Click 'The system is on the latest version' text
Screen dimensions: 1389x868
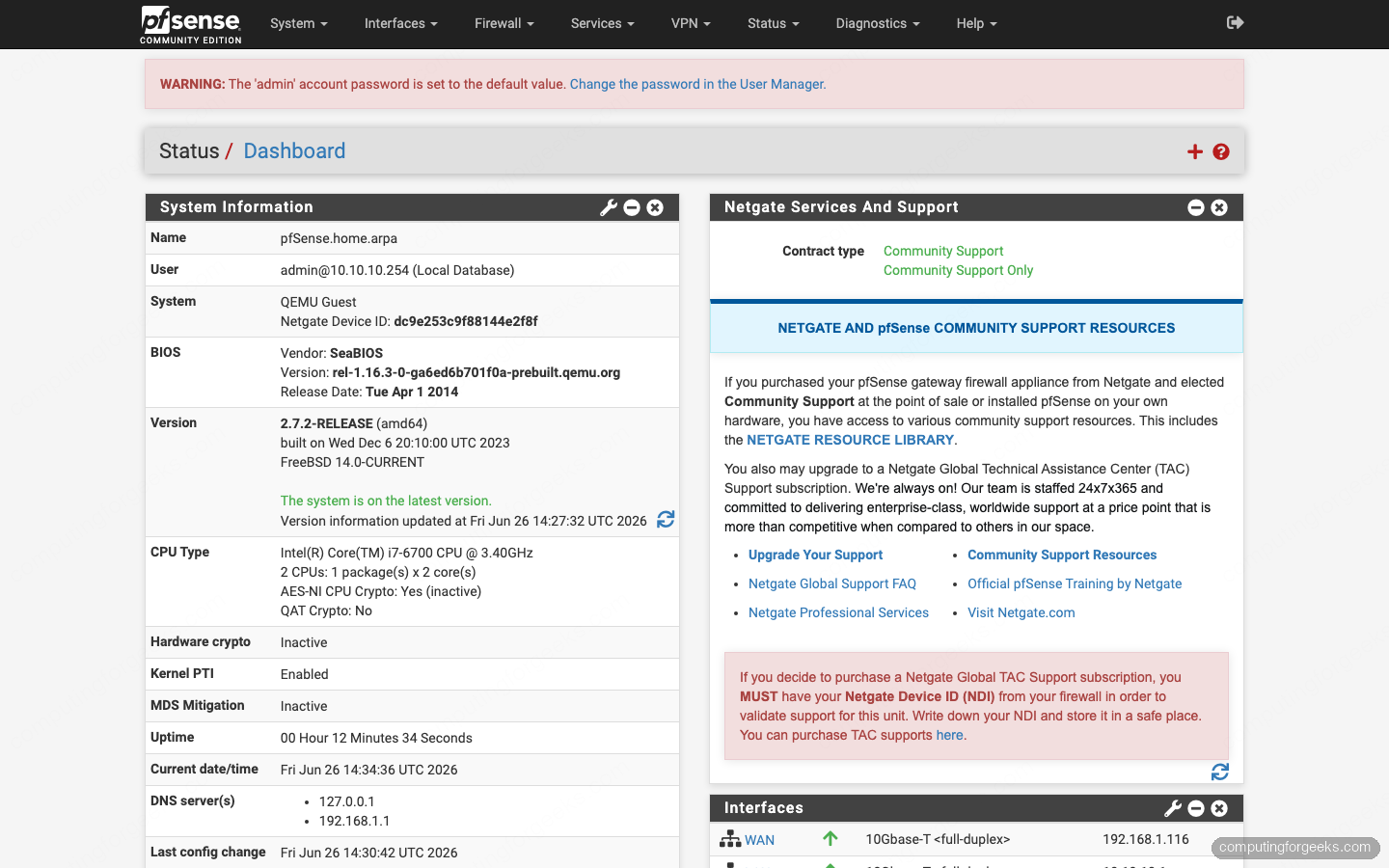click(x=386, y=501)
